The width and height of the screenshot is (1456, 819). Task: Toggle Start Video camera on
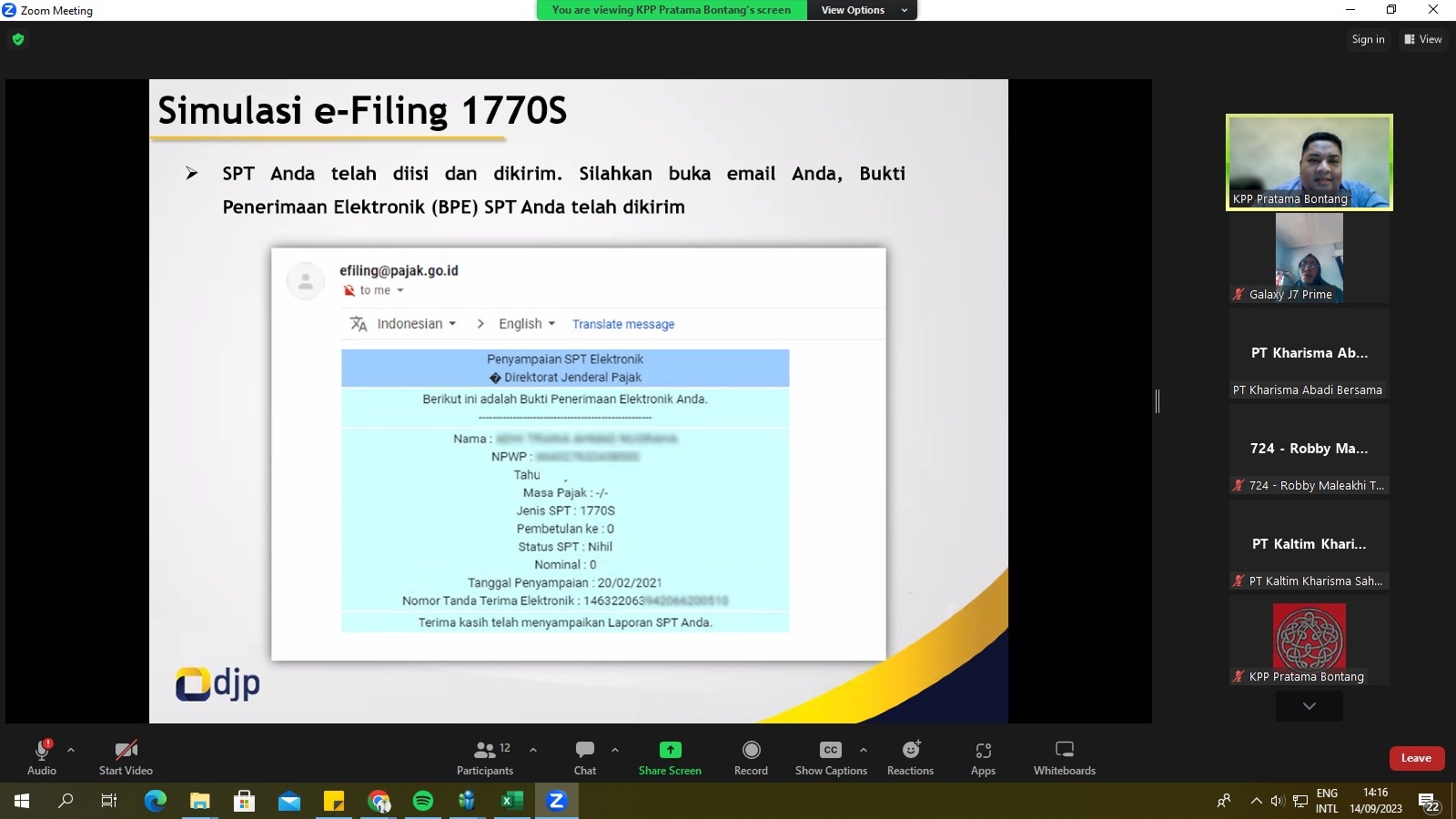(126, 757)
